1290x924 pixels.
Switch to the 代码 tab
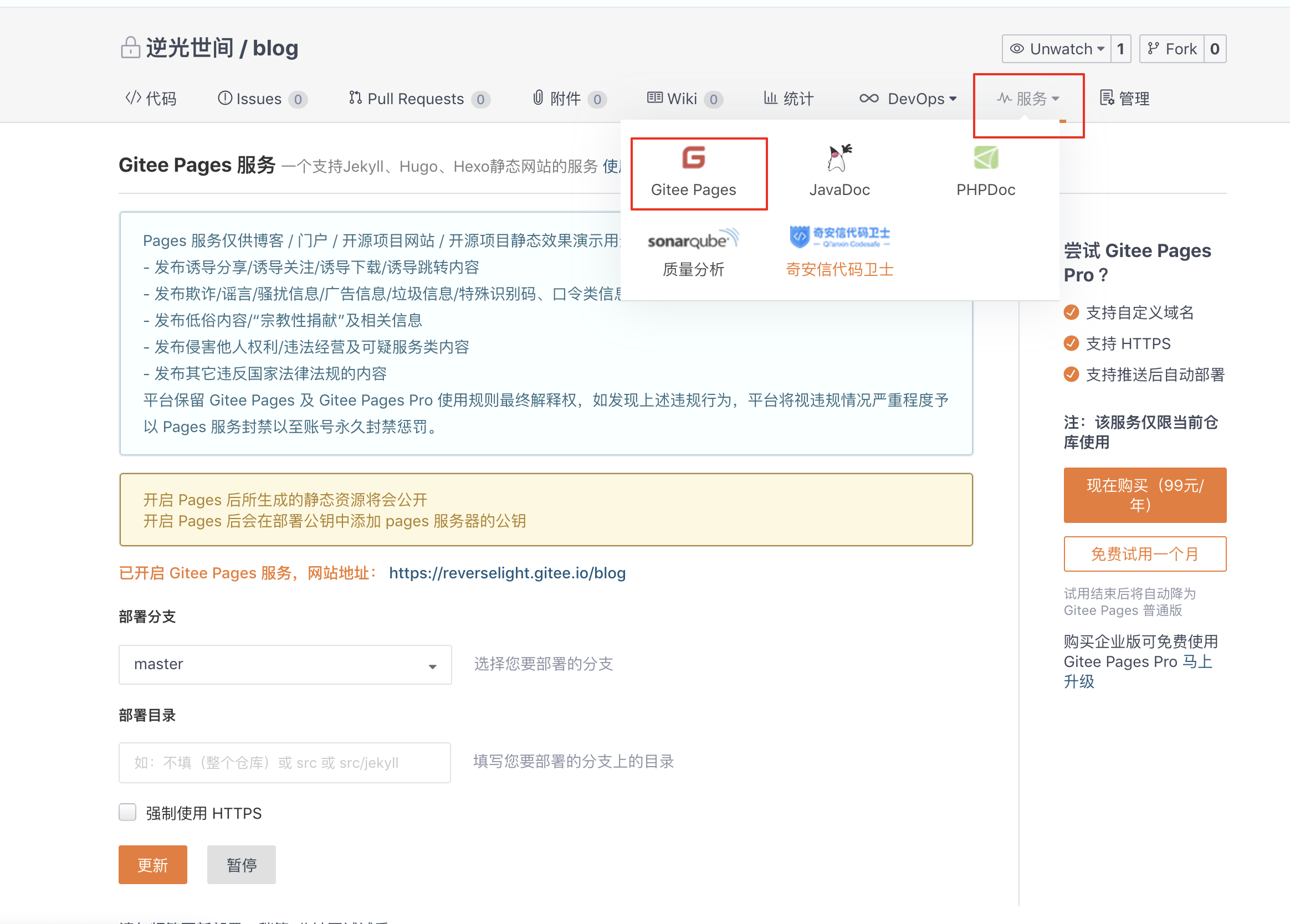[x=151, y=99]
